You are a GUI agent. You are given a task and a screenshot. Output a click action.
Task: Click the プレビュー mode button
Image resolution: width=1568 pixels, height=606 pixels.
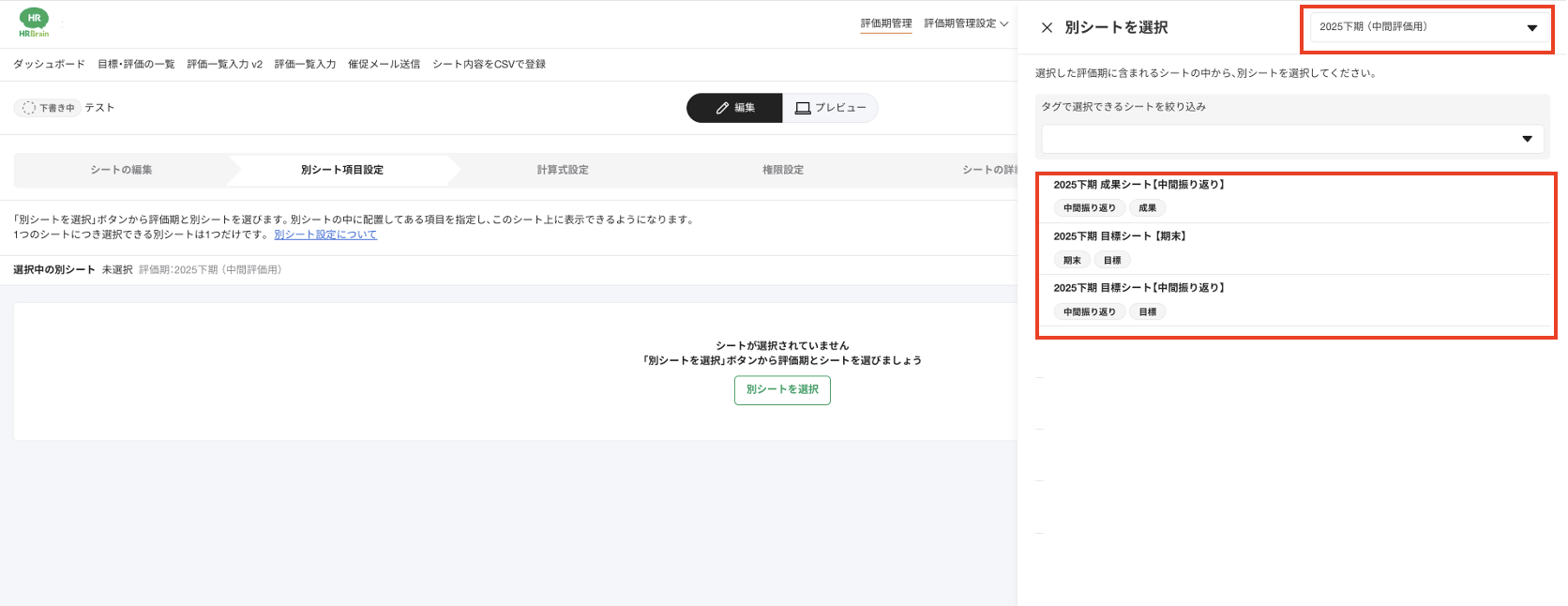[830, 108]
